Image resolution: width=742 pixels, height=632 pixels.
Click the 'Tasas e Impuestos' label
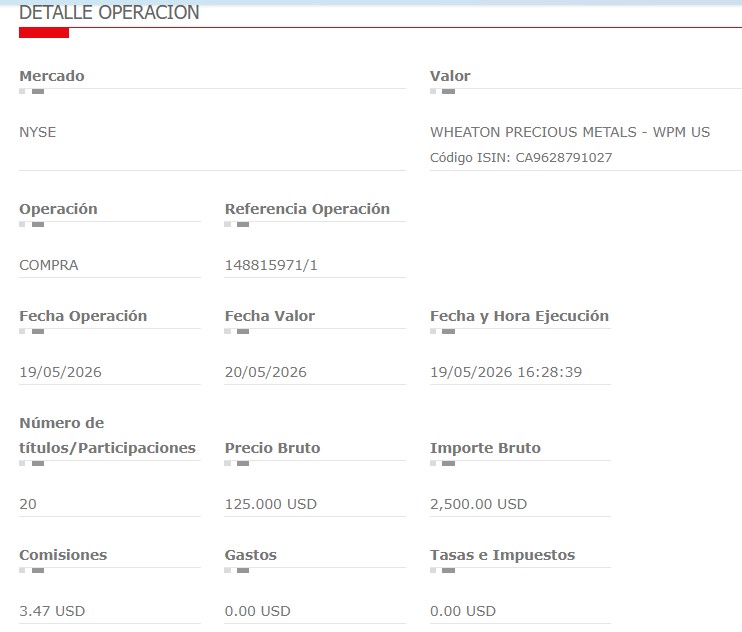[502, 554]
